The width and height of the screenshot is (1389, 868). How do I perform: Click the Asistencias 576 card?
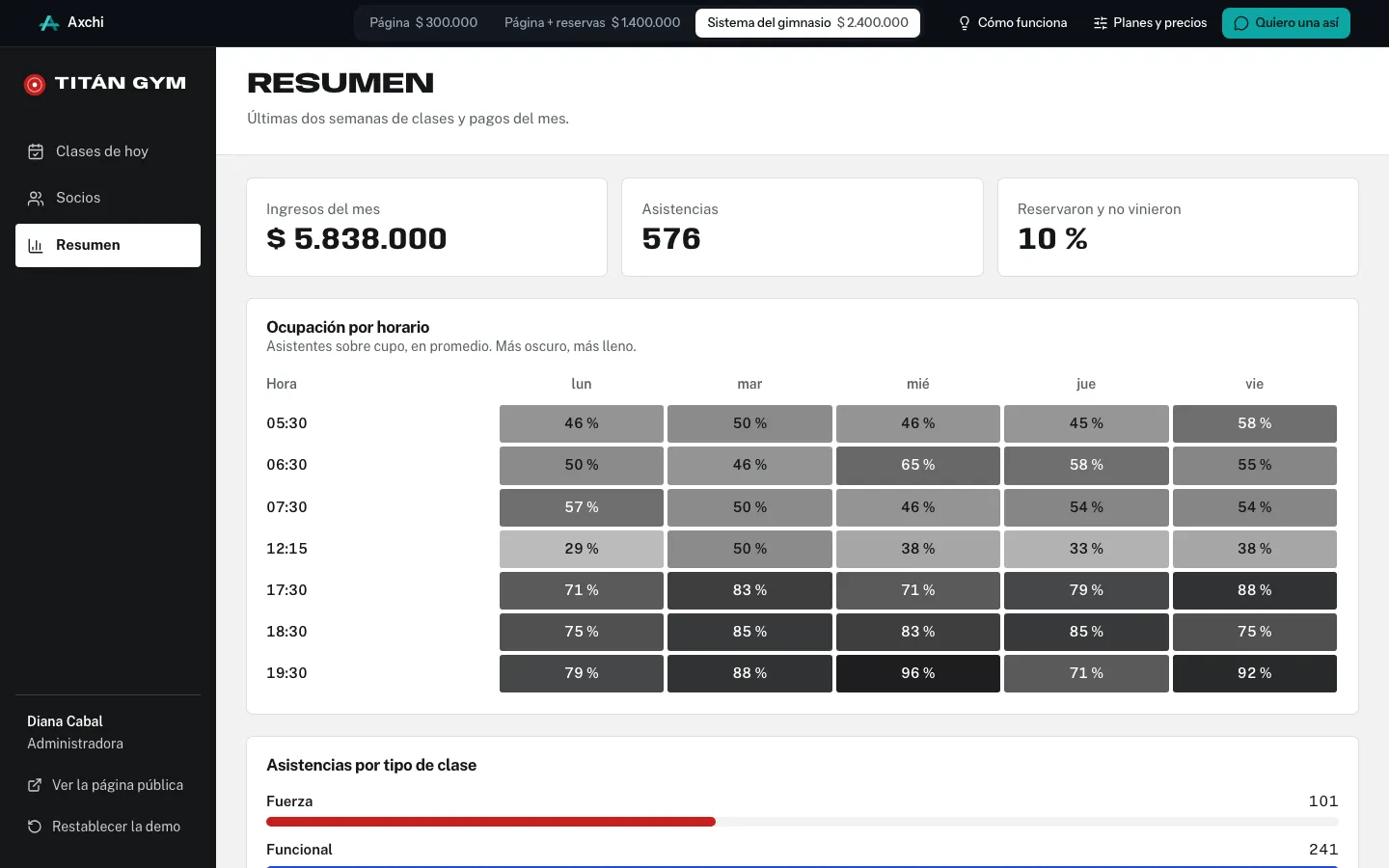803,227
